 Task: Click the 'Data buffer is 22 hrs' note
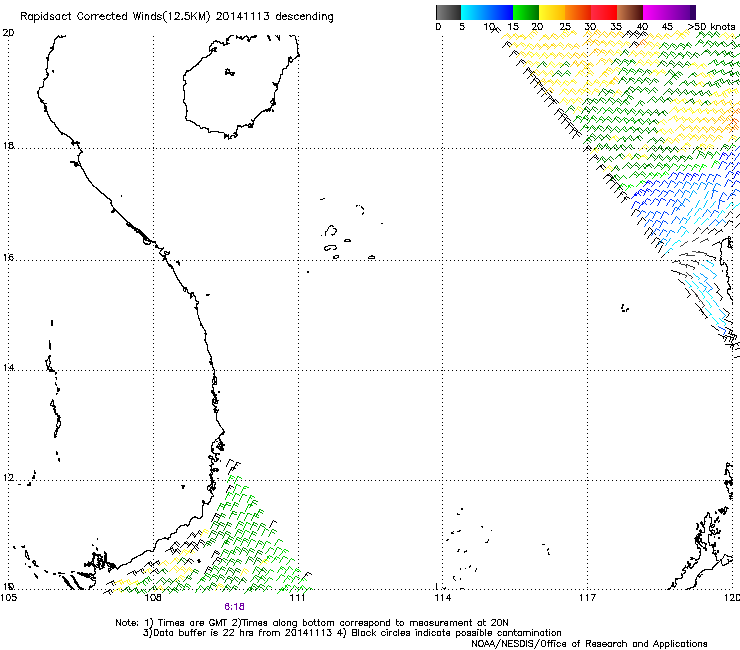click(238, 633)
